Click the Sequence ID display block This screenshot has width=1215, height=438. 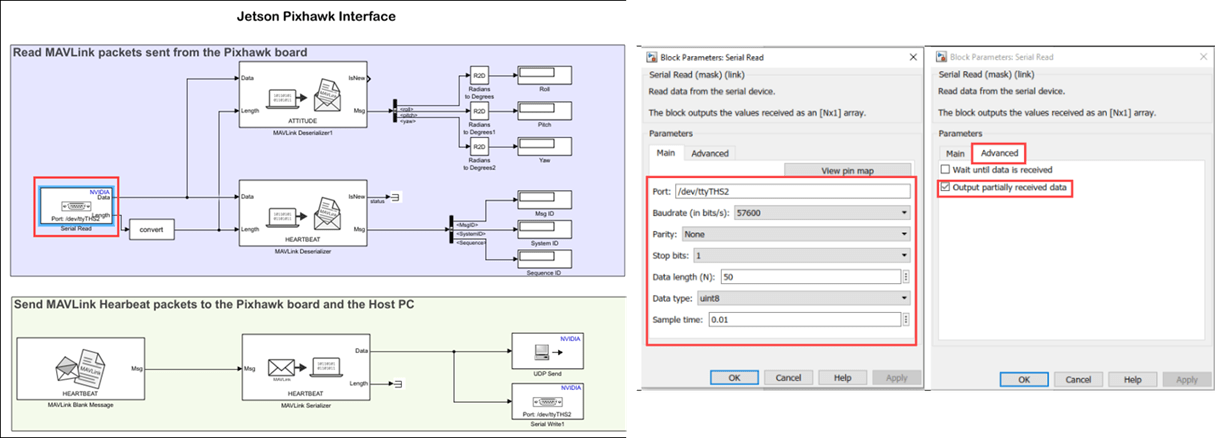[x=543, y=257]
